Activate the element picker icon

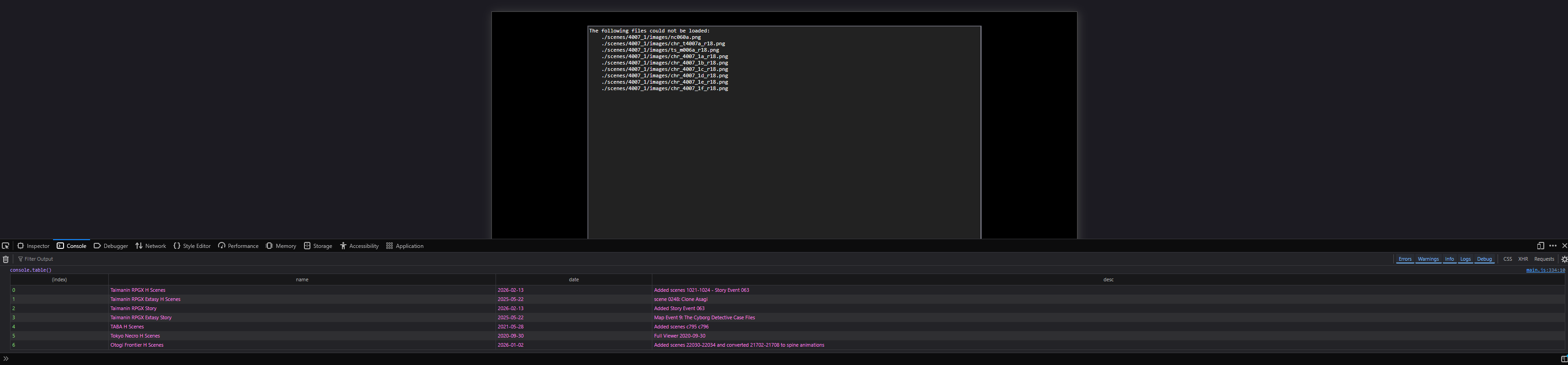pos(5,246)
